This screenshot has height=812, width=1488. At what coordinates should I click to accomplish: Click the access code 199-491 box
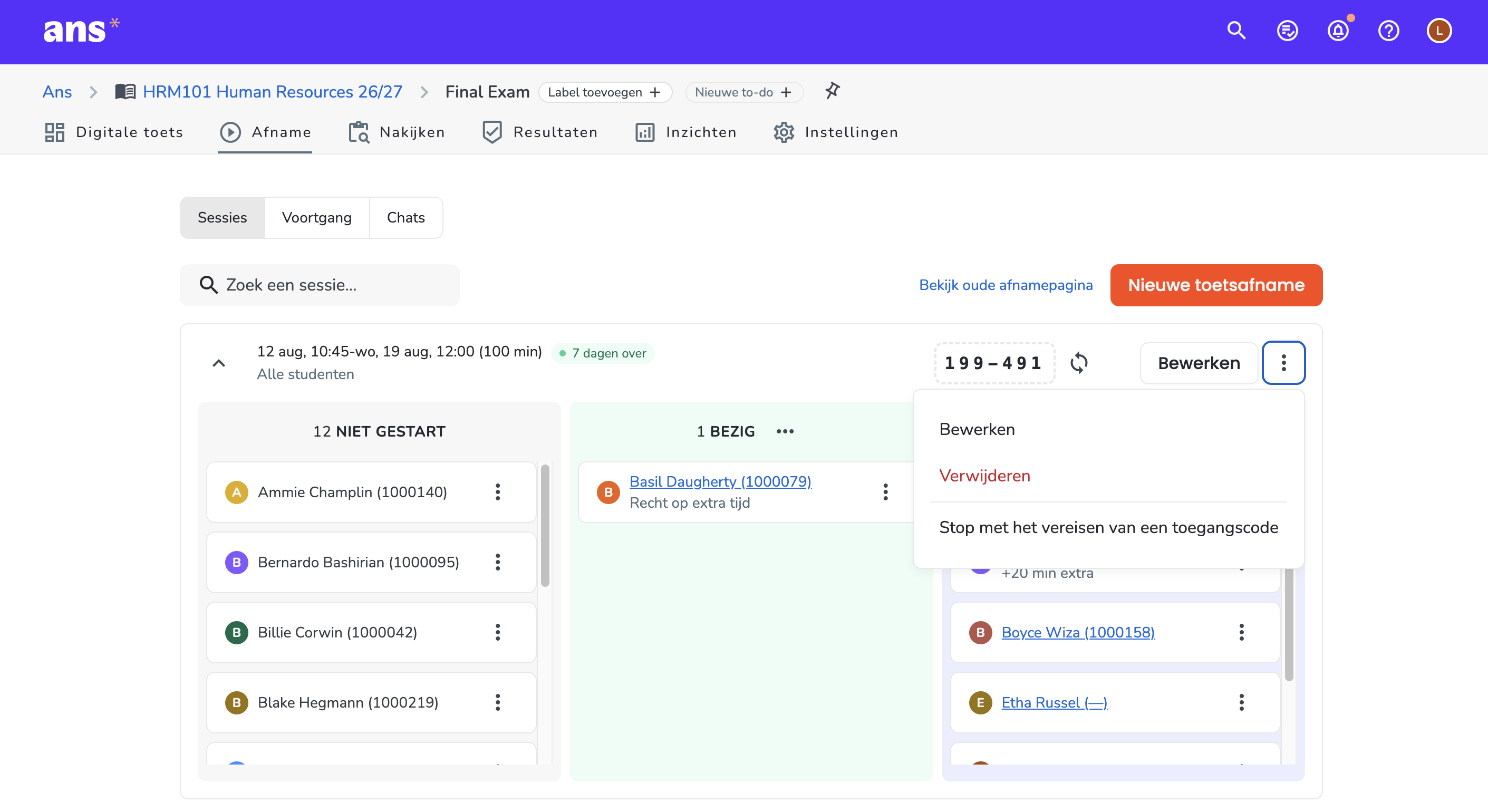(994, 363)
